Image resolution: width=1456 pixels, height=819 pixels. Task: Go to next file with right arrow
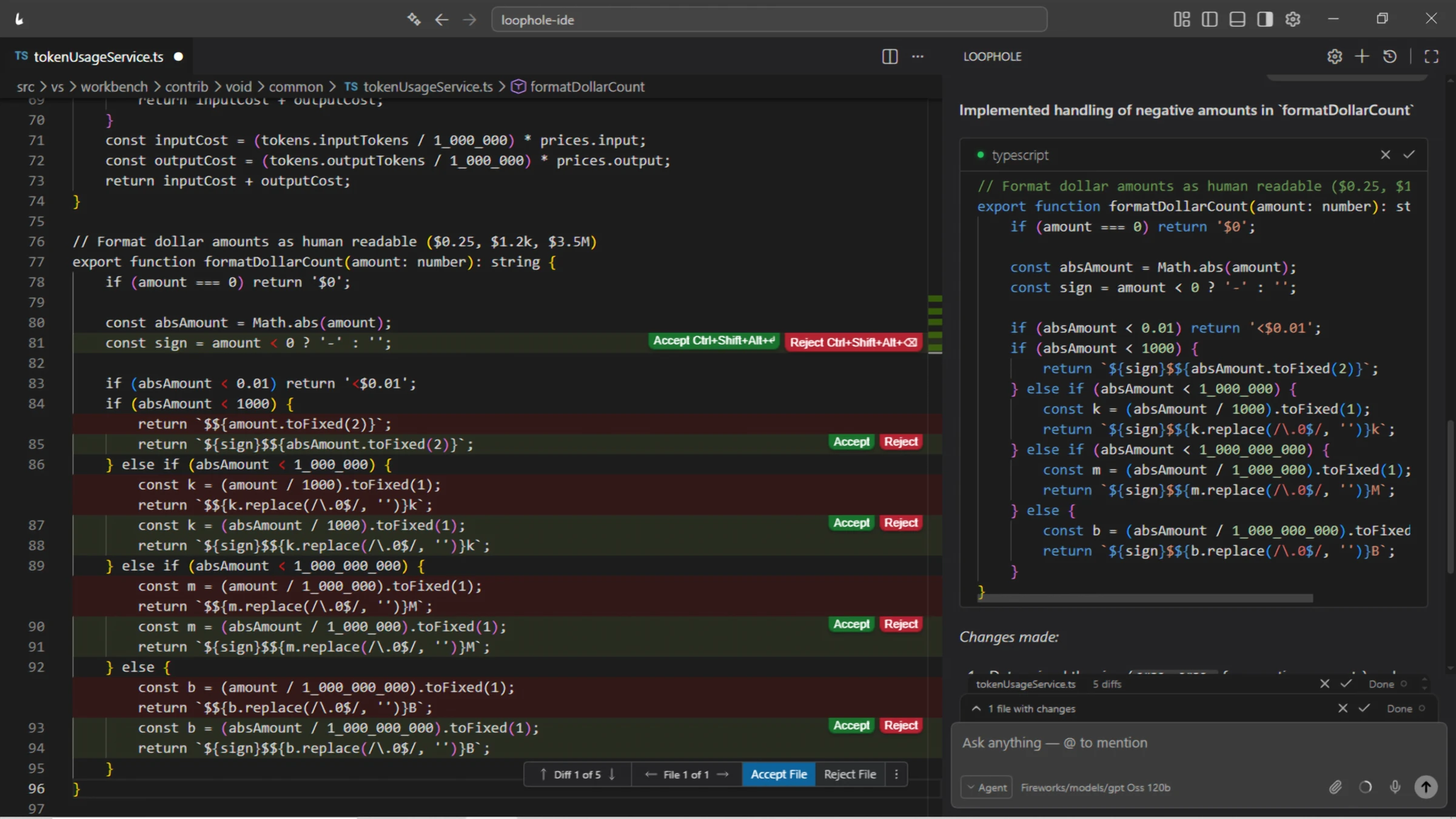tap(723, 775)
